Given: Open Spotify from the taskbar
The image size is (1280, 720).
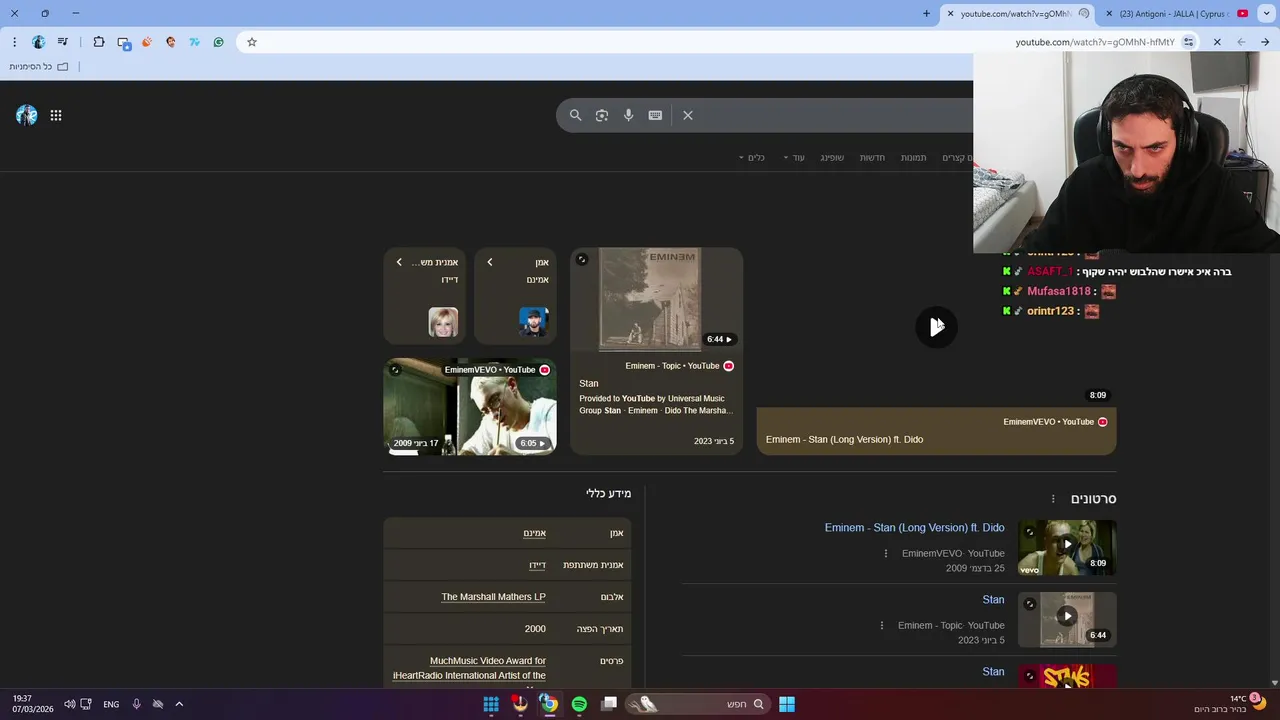Looking at the screenshot, I should point(579,704).
